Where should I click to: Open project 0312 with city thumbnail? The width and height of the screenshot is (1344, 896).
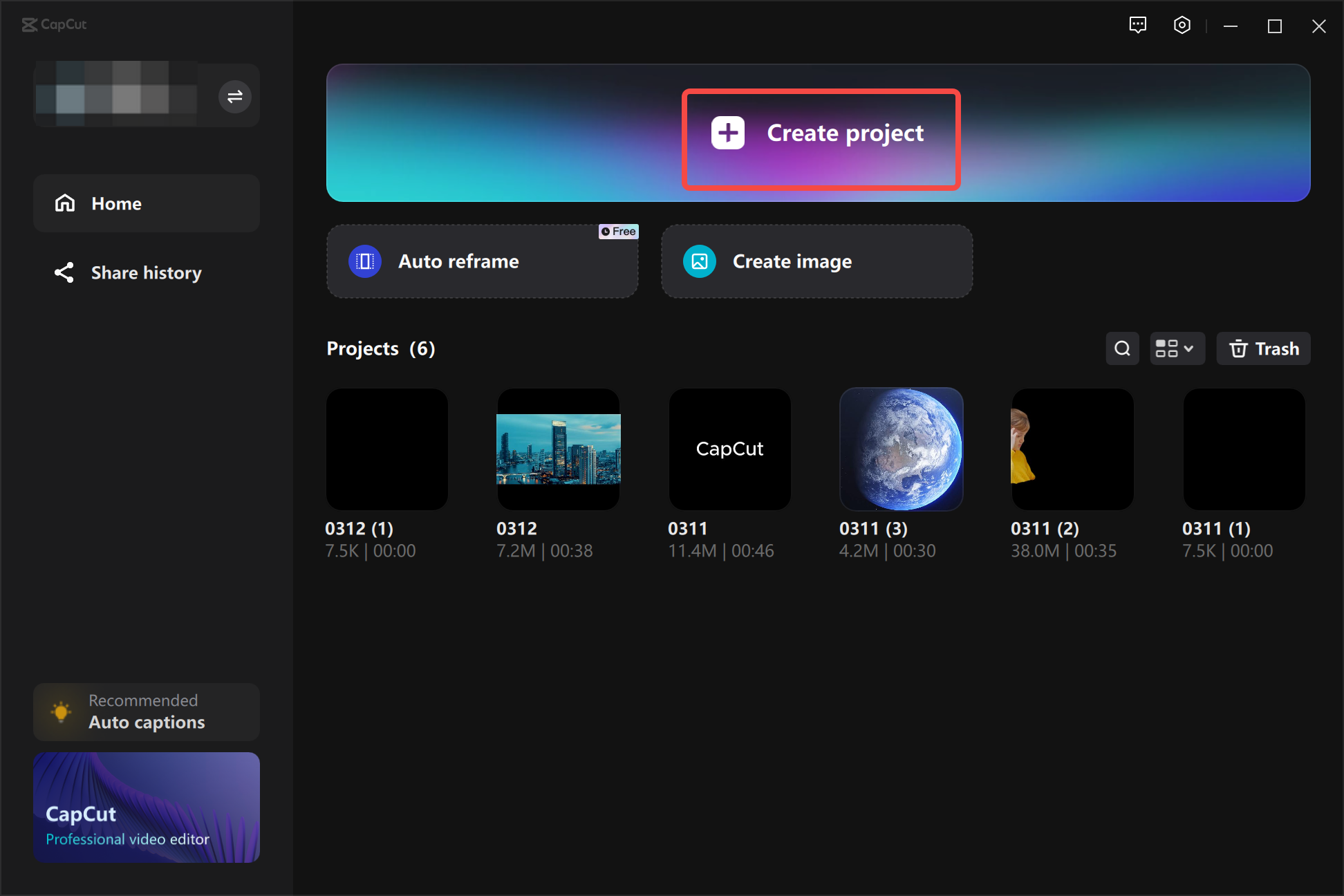click(x=558, y=449)
